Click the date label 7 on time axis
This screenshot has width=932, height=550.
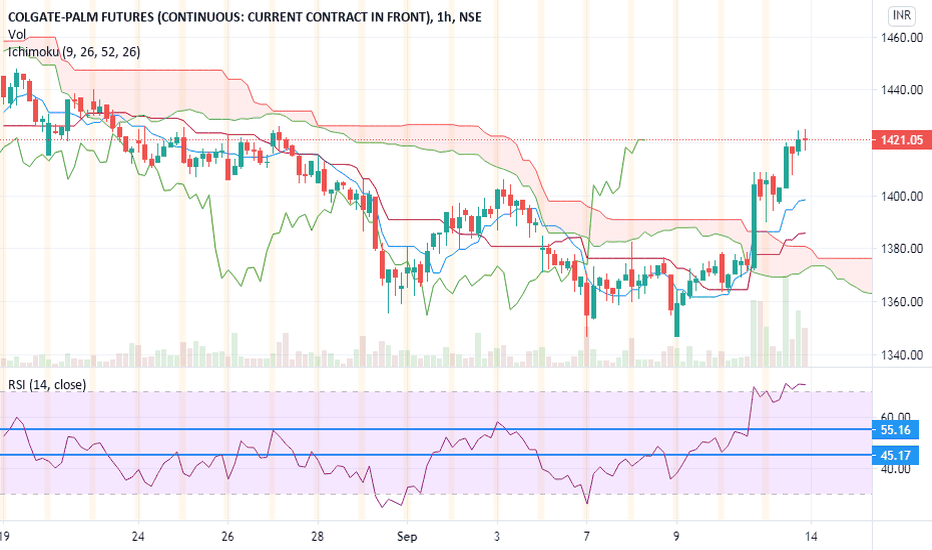click(587, 537)
